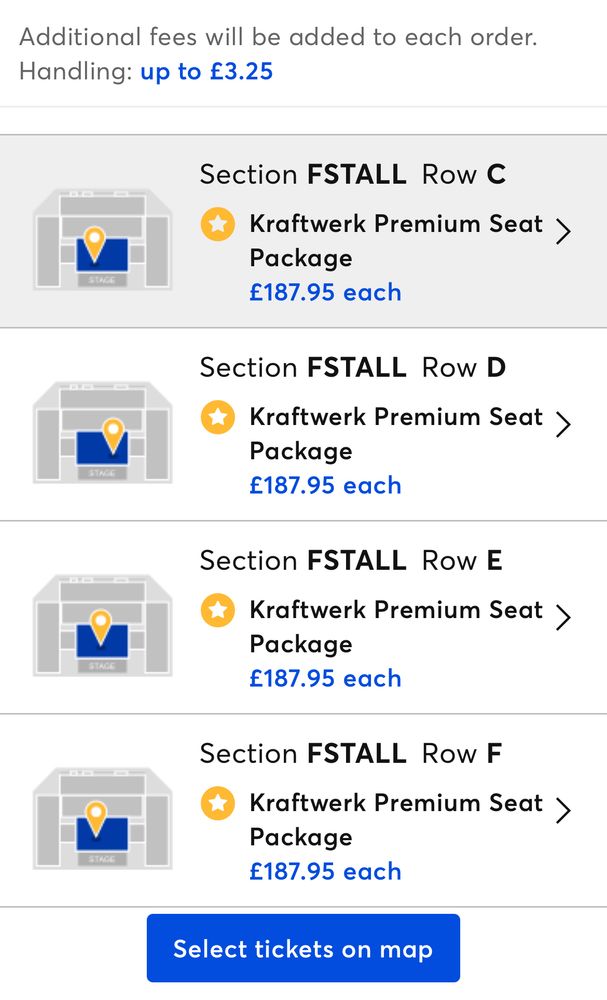
Task: Open the Row D seat map thumbnail
Action: 102,434
